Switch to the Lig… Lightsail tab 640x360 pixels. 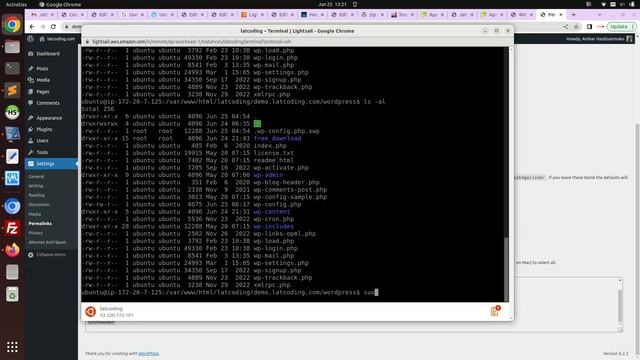[x=251, y=14]
